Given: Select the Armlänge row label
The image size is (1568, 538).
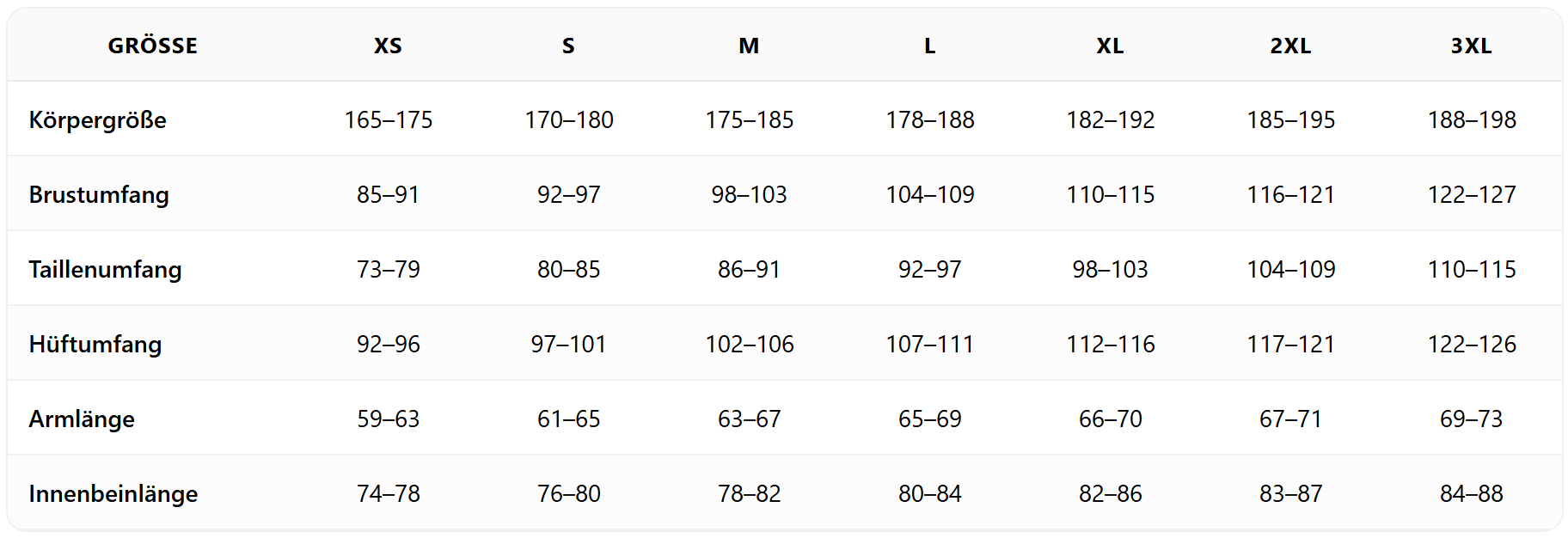Looking at the screenshot, I should click(82, 419).
